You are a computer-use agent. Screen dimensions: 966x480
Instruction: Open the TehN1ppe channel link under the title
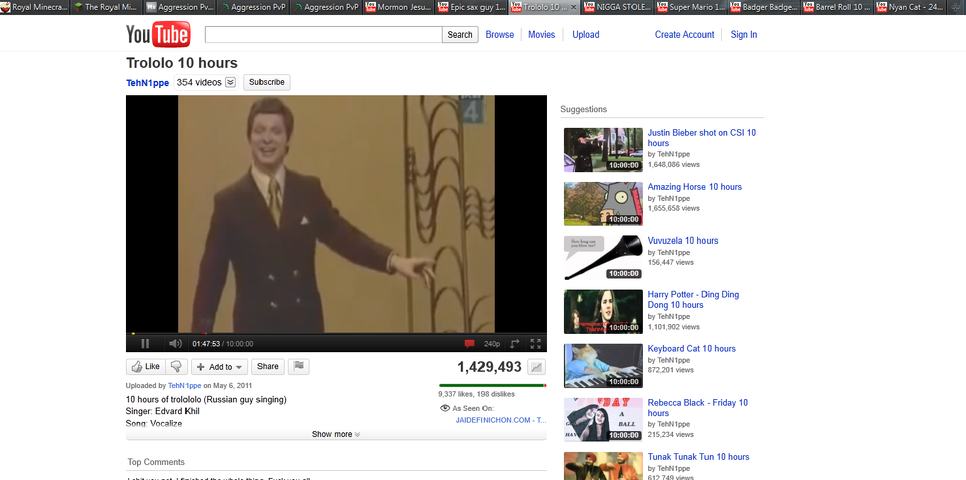pyautogui.click(x=147, y=83)
